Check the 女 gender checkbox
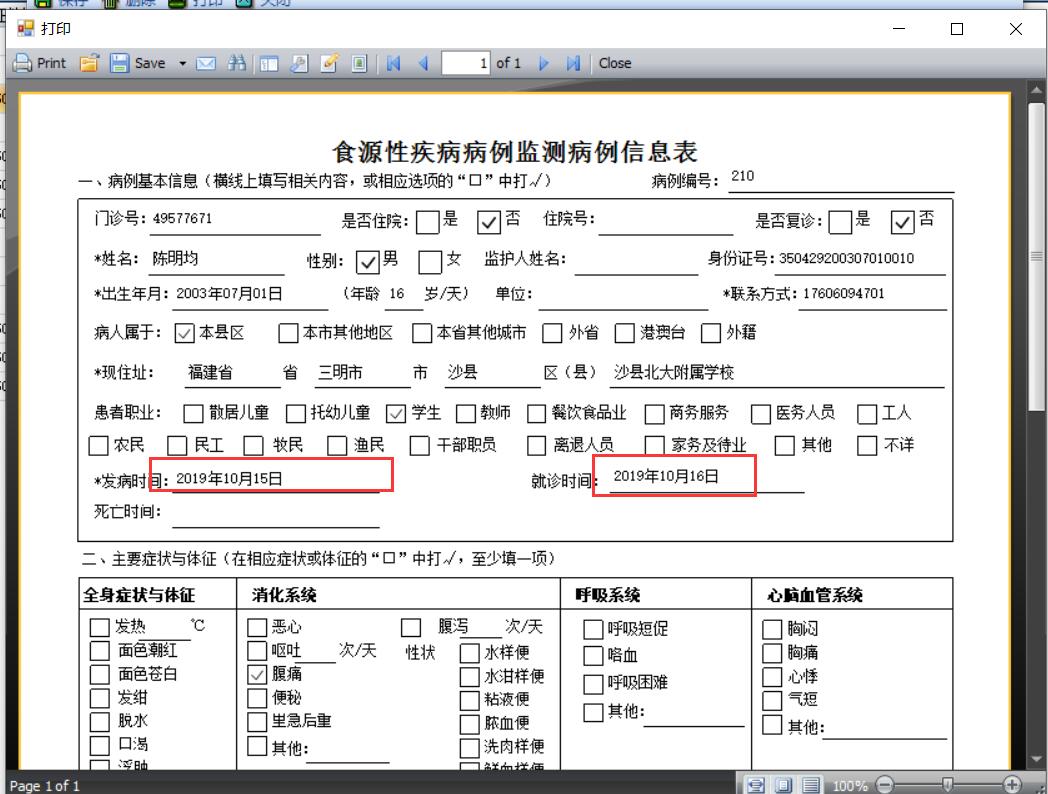Image resolution: width=1048 pixels, height=794 pixels. tap(430, 262)
